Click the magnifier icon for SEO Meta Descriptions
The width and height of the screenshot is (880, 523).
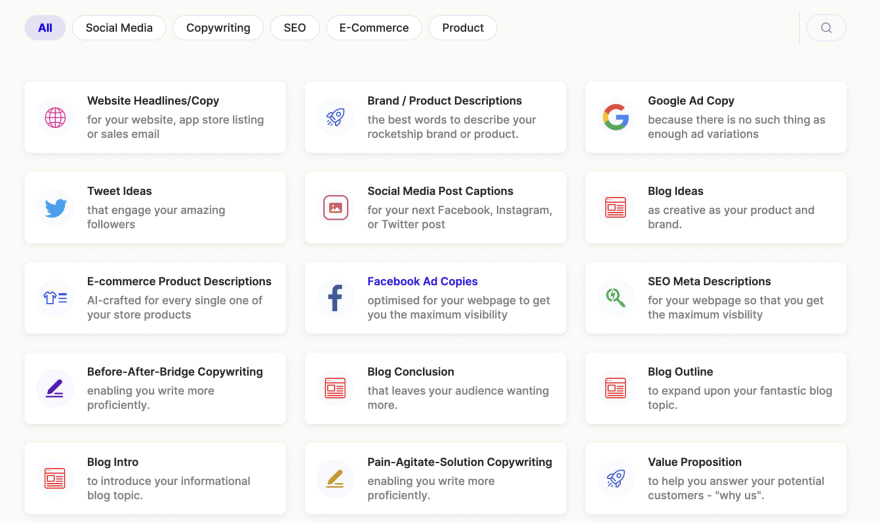[x=616, y=297]
